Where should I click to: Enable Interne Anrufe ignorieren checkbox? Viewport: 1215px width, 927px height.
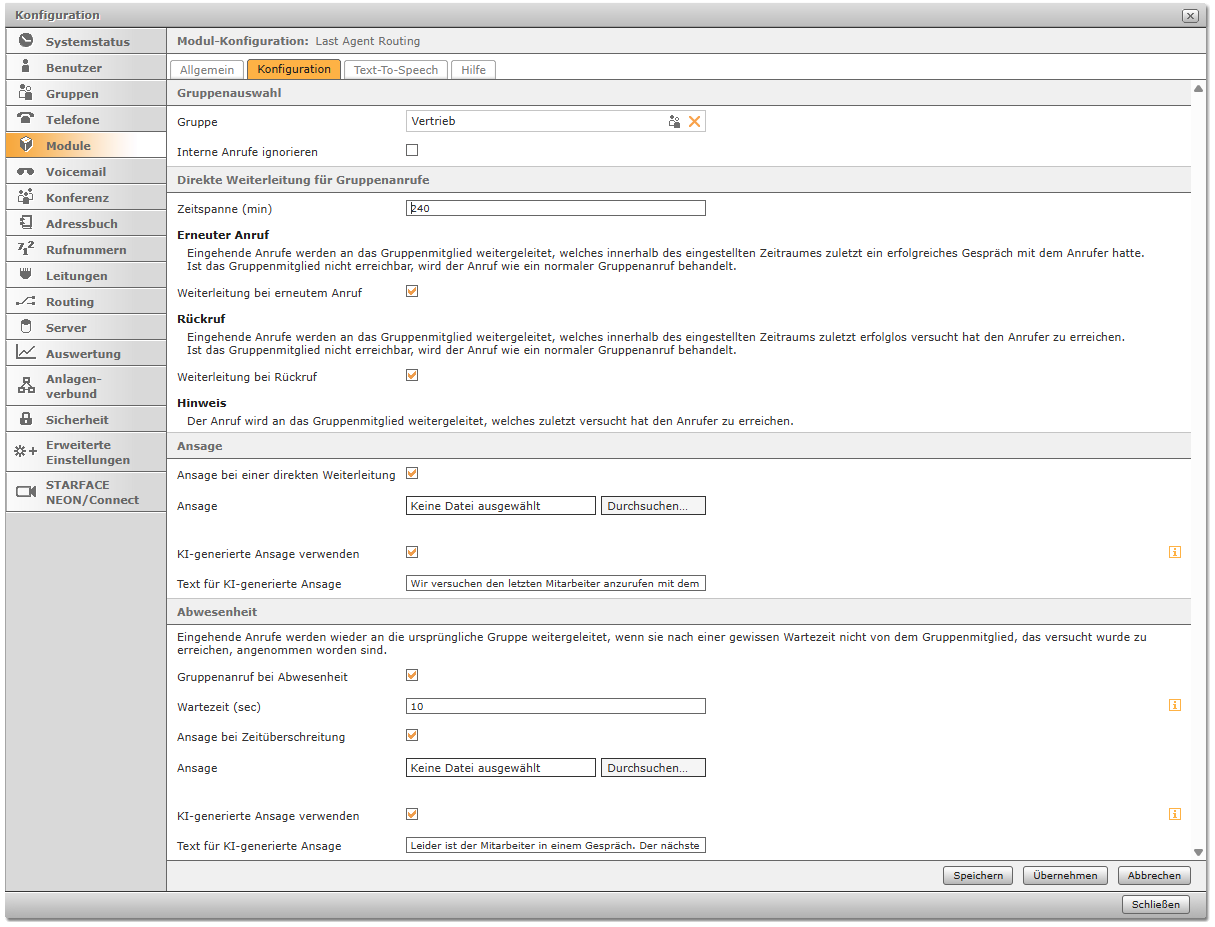pyautogui.click(x=412, y=151)
